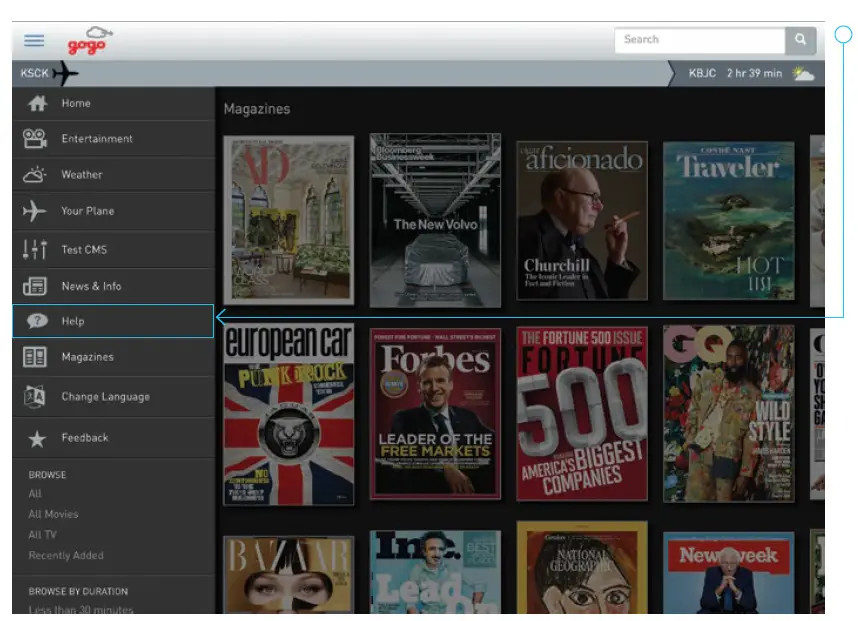Click the KSCK origin label
Screen dimensions: 858x621
pyautogui.click(x=34, y=73)
